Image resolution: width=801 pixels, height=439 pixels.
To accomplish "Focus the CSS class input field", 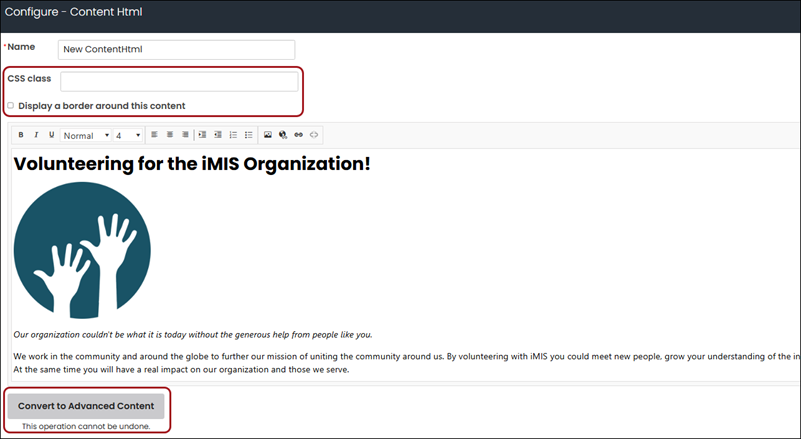I will tap(179, 82).
